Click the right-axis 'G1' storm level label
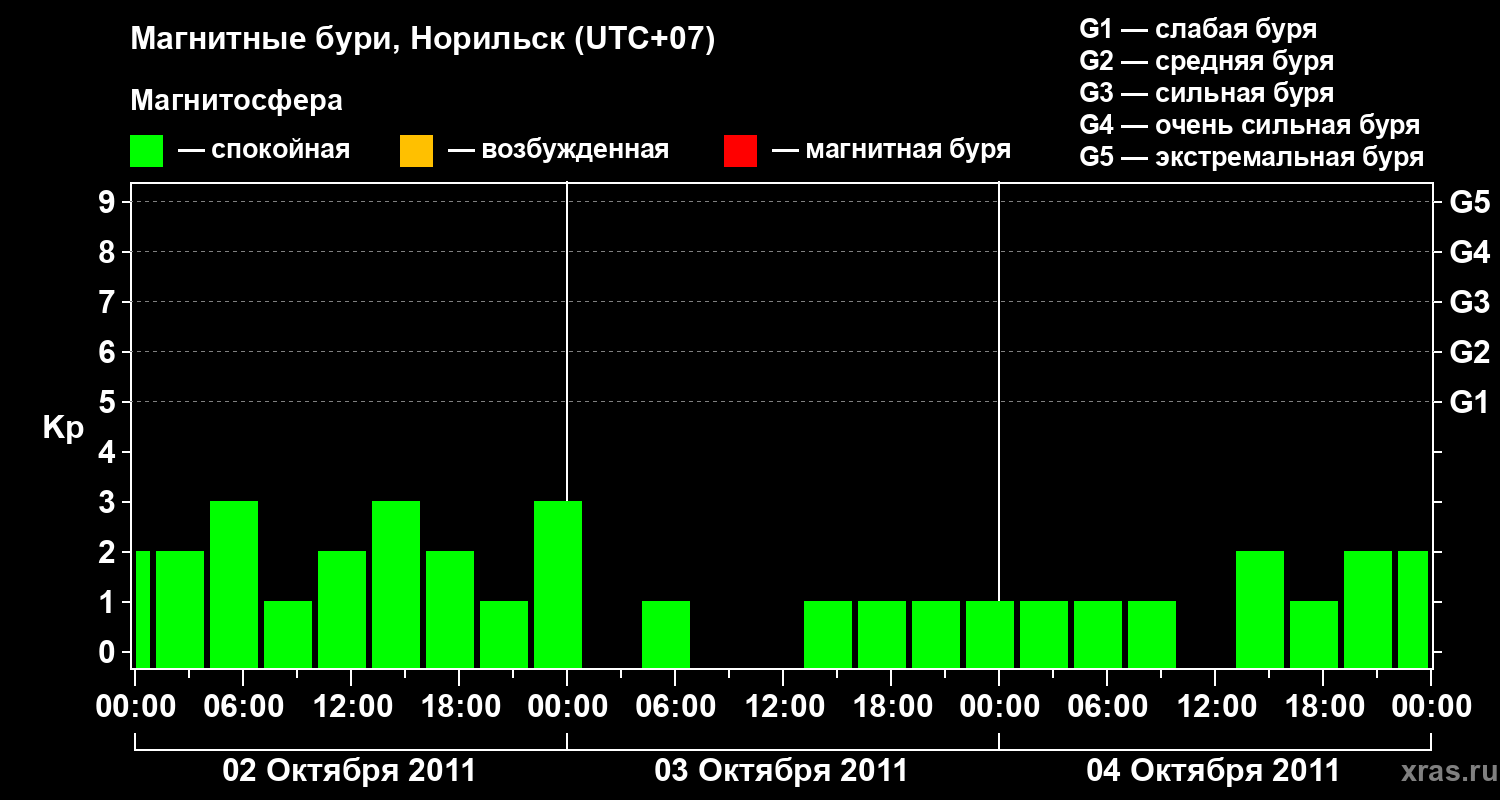1500x800 pixels. pos(1470,402)
